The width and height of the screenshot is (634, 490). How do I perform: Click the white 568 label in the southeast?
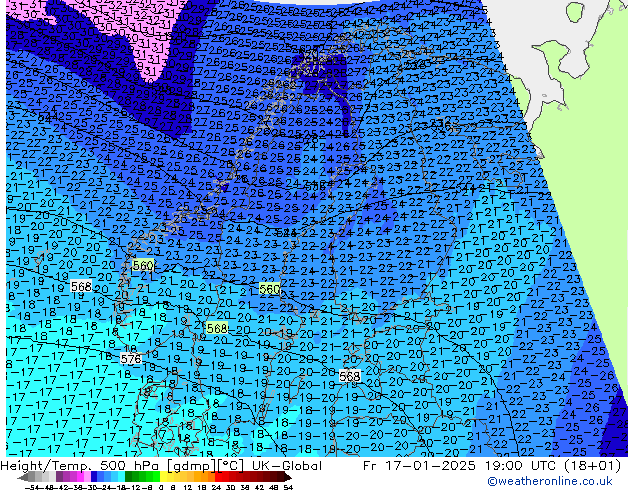point(350,376)
